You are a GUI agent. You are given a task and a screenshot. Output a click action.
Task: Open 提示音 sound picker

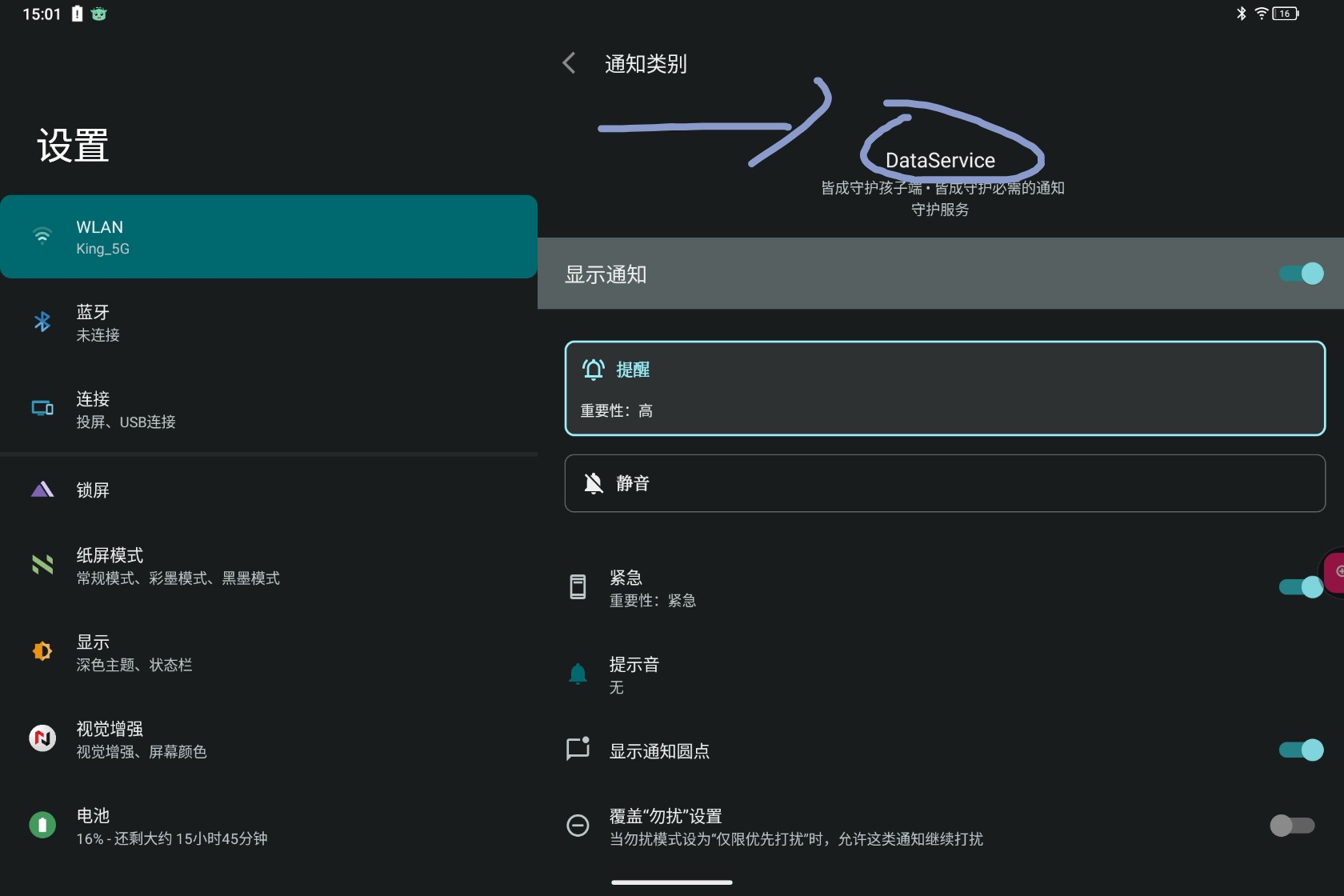[941, 674]
